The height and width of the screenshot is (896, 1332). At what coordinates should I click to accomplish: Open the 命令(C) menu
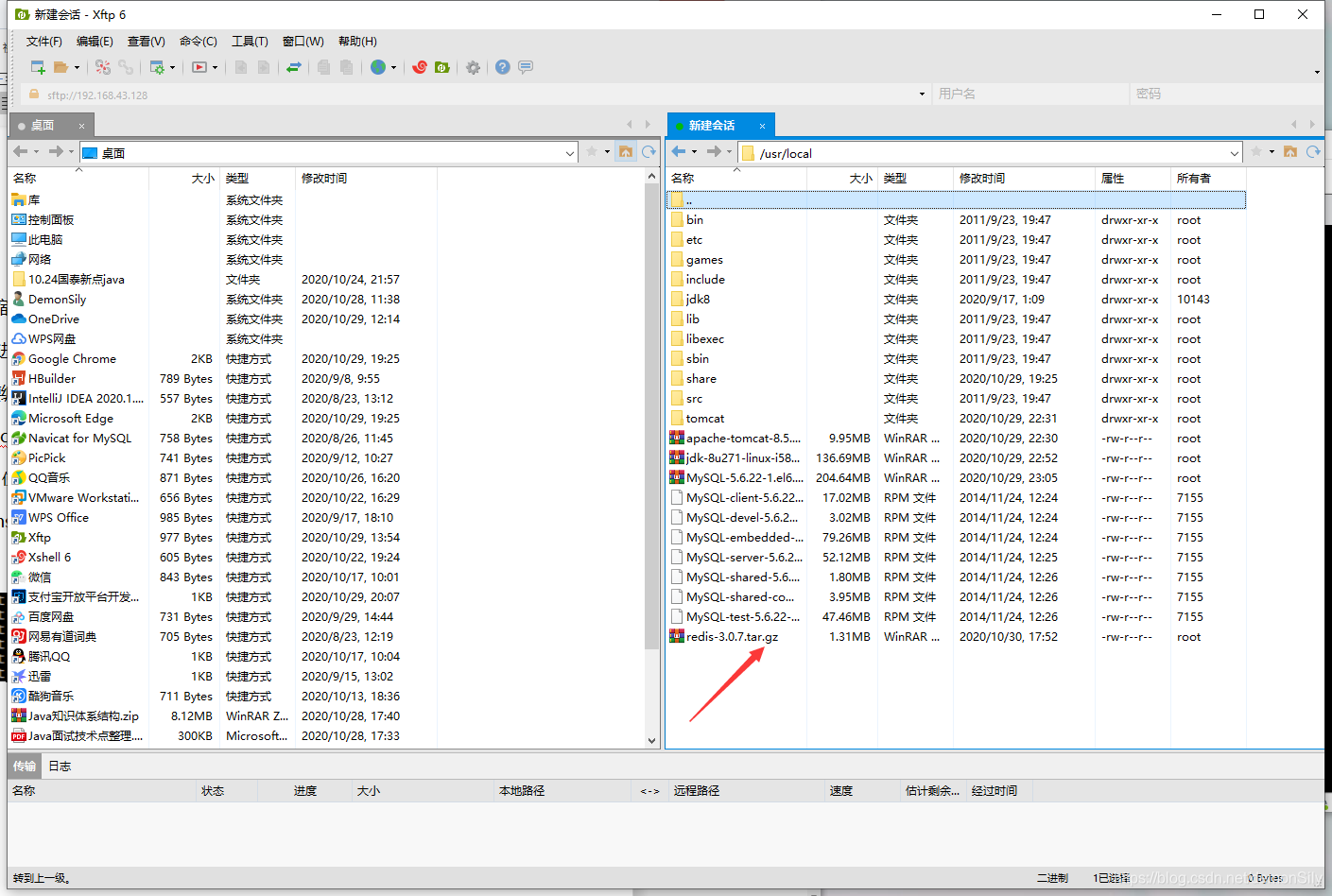point(199,42)
